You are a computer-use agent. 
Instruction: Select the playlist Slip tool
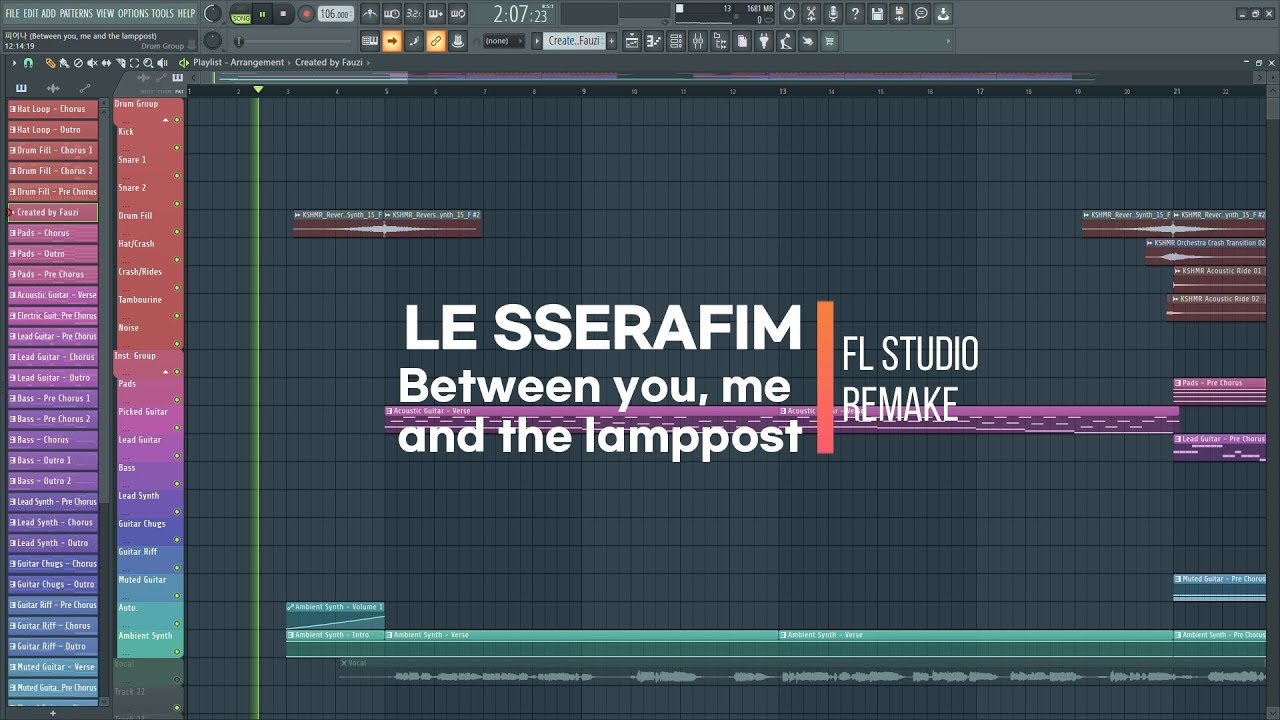(x=106, y=63)
